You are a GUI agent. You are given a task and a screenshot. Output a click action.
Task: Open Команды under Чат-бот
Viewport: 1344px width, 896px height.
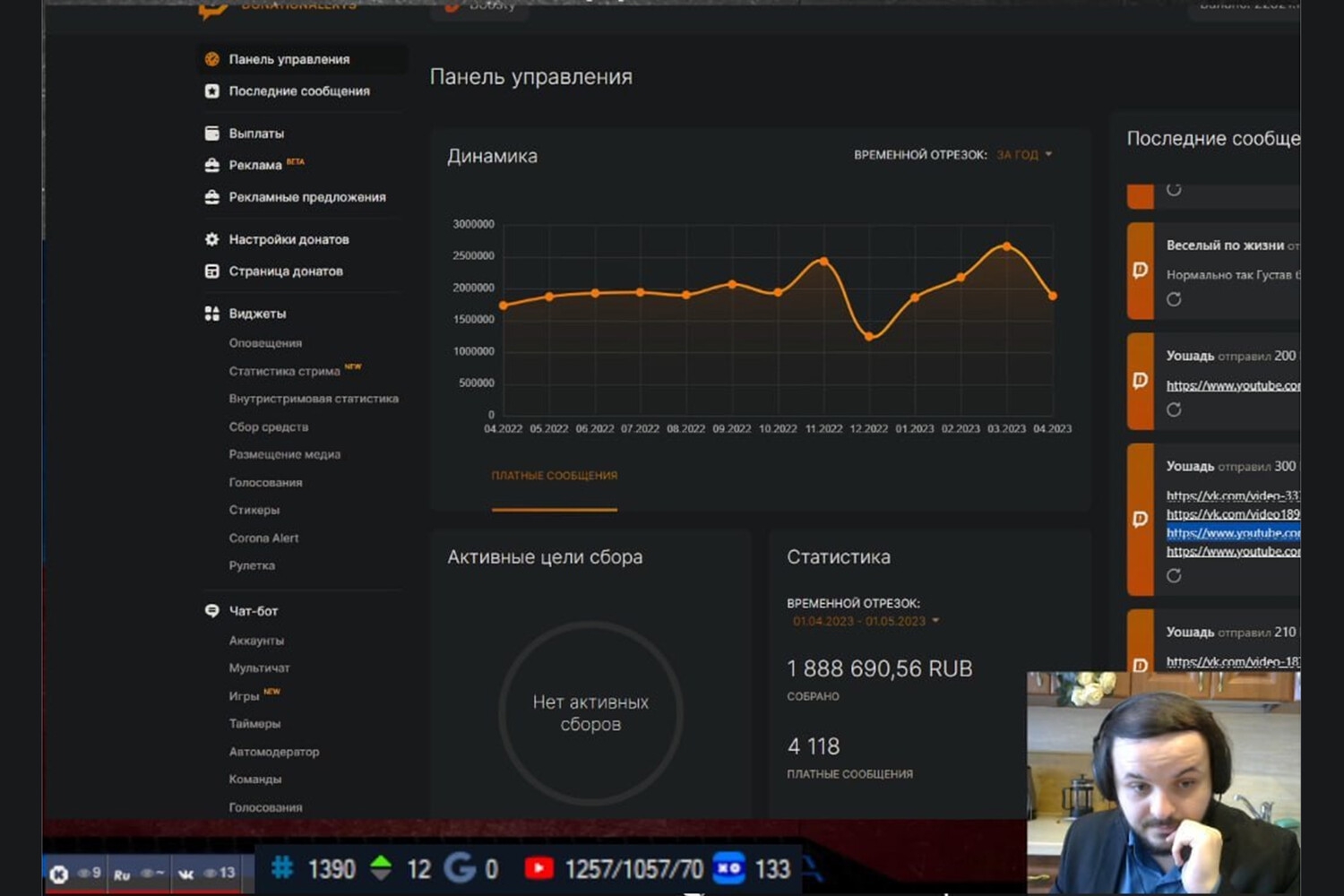point(255,780)
